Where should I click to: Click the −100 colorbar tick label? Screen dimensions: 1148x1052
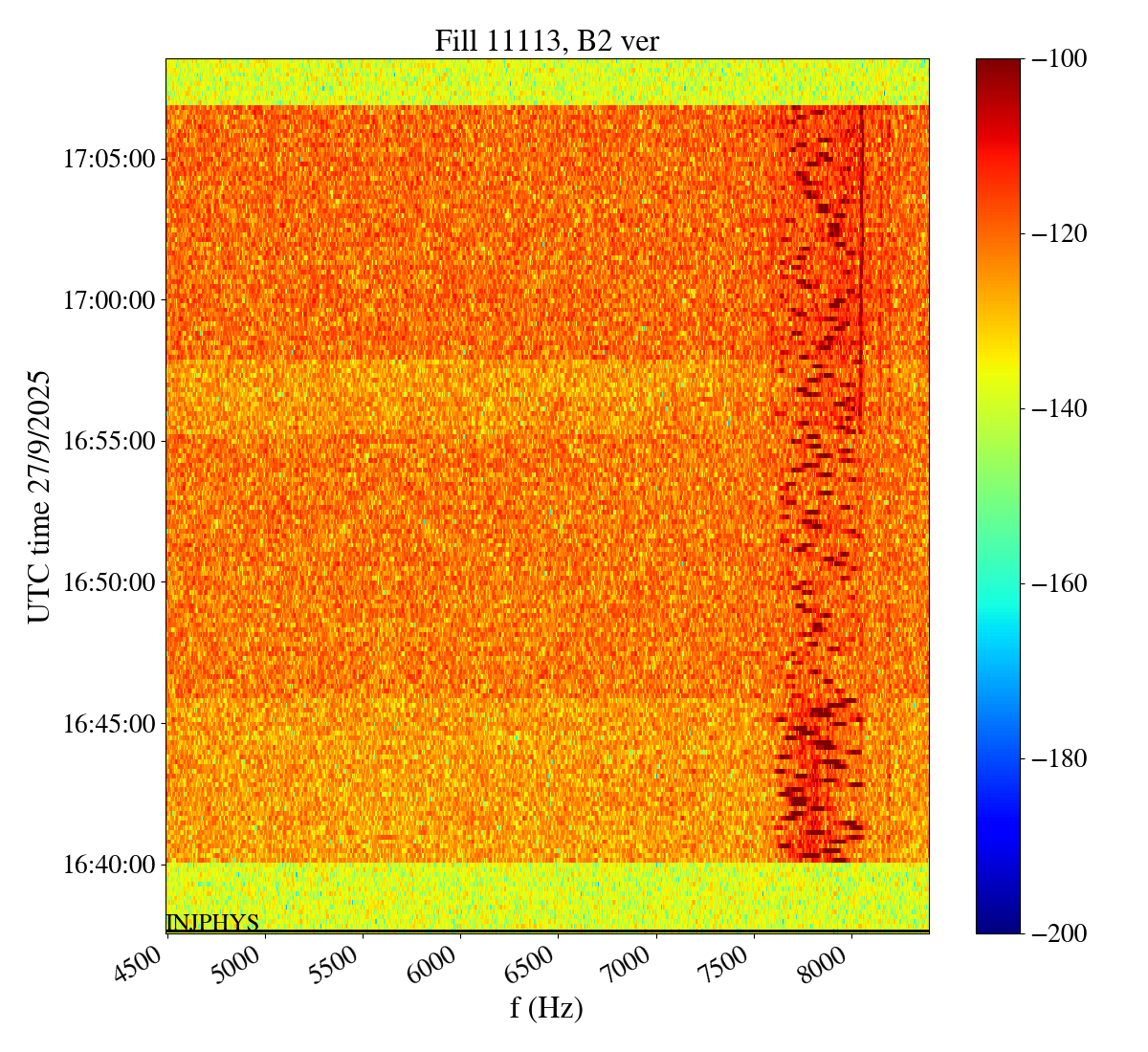(1060, 59)
